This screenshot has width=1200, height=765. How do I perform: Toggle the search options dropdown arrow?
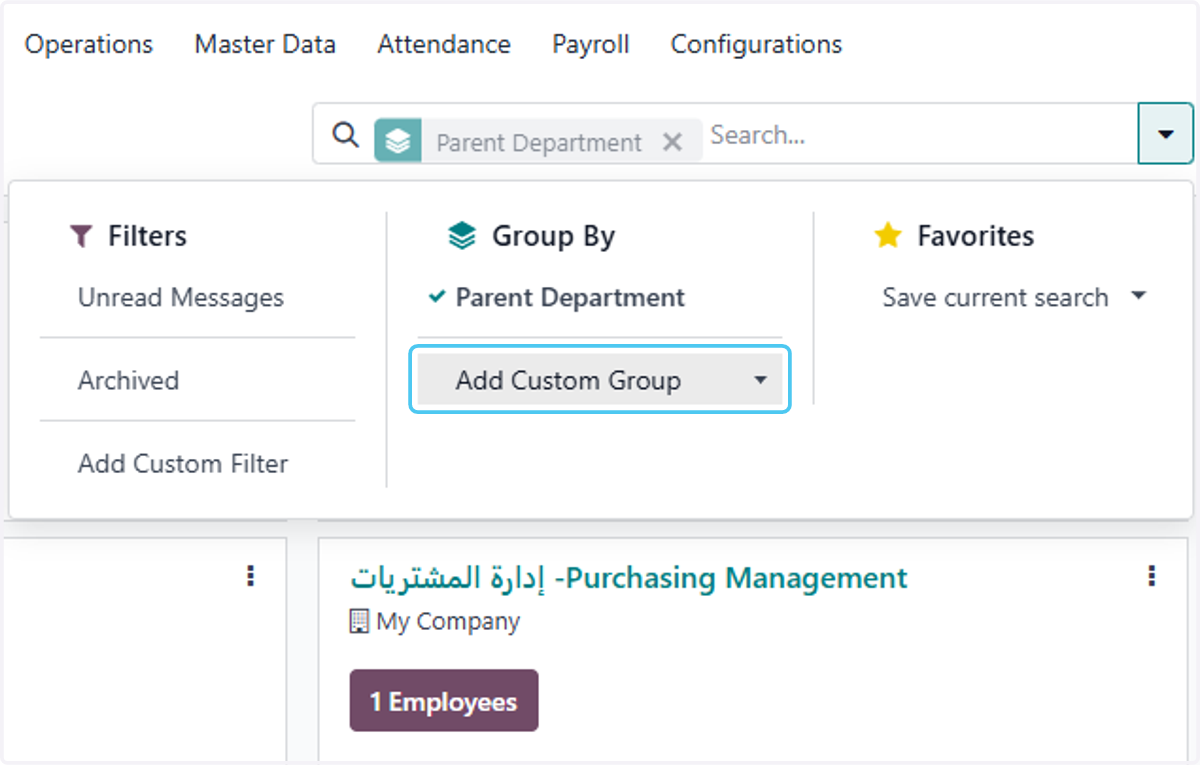(x=1165, y=133)
